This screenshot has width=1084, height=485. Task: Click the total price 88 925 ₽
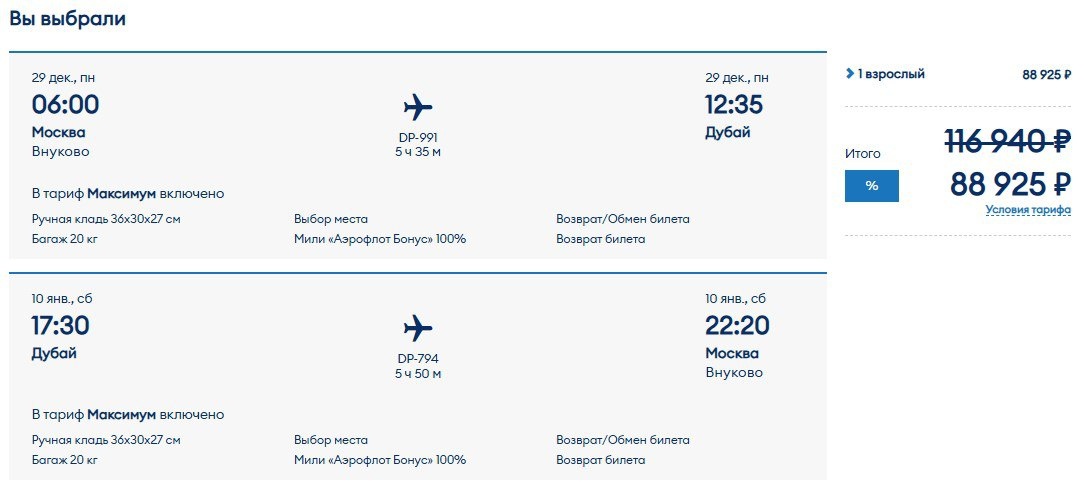[1011, 184]
